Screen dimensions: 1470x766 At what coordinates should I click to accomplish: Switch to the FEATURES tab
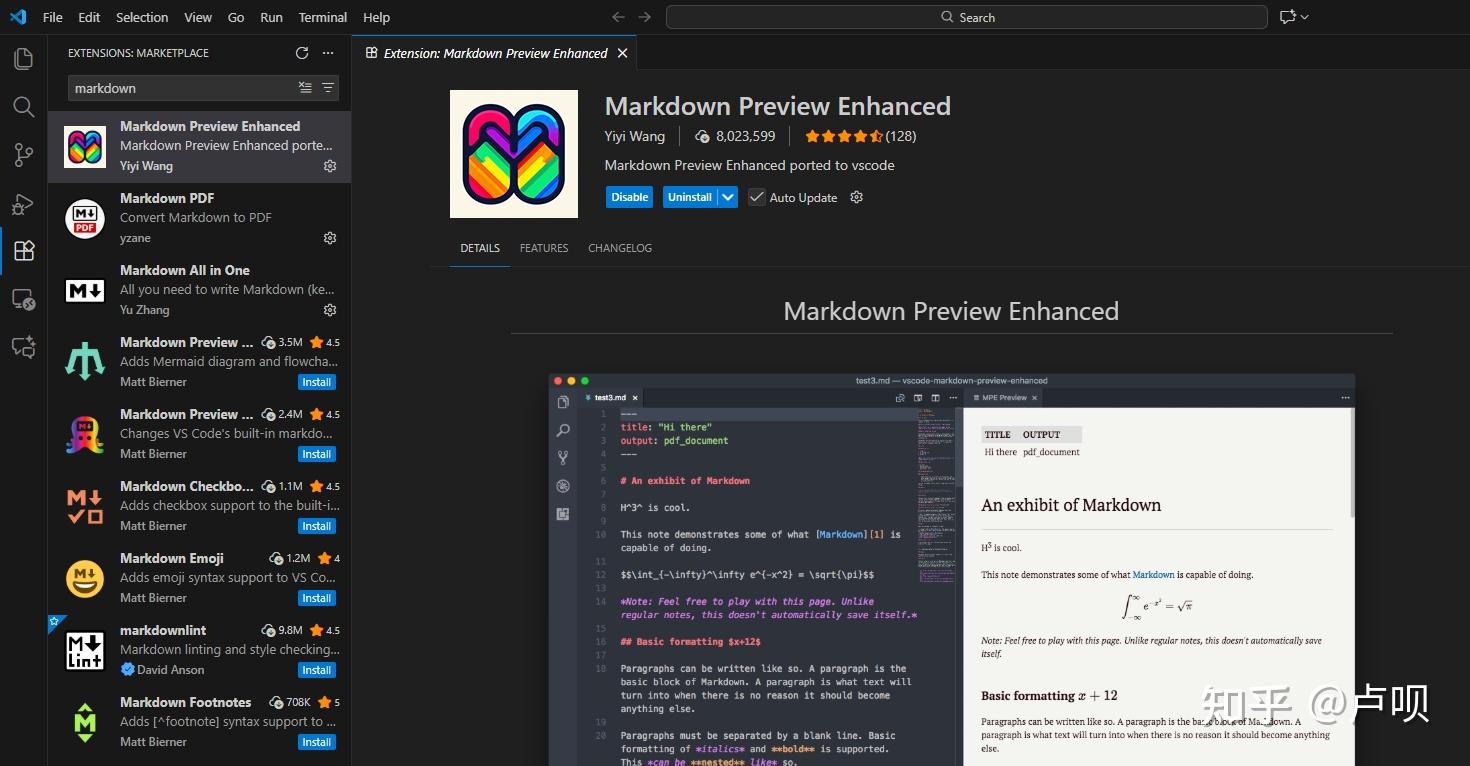[544, 248]
